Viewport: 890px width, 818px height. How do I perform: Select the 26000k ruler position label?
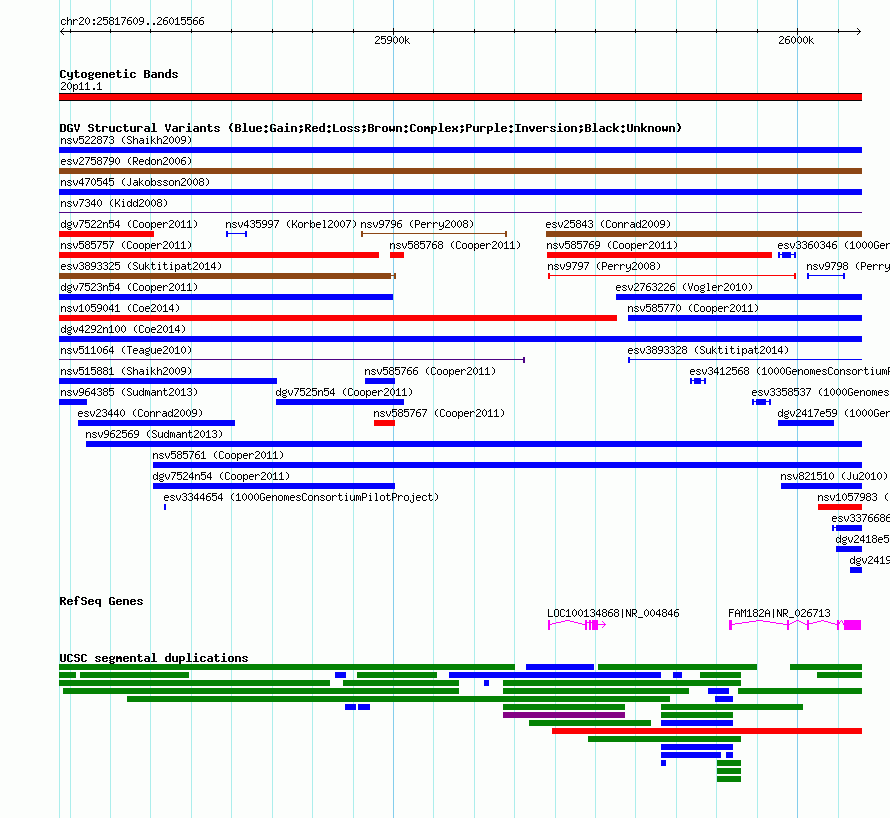tap(796, 40)
